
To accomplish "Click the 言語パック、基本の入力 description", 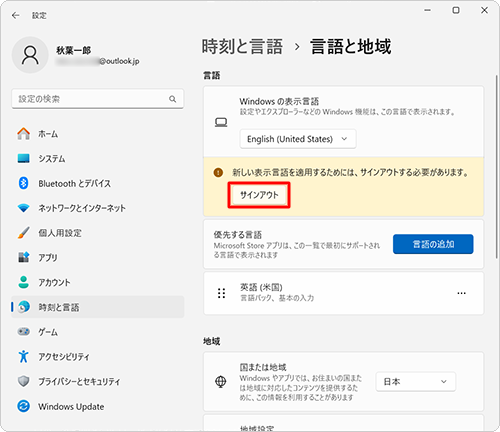I will (x=277, y=298).
